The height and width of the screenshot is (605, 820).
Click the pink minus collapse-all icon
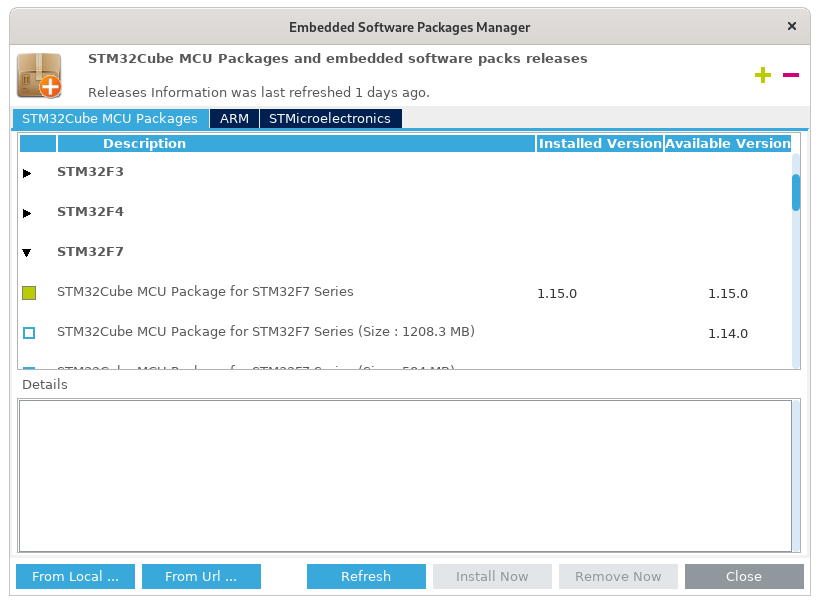tap(791, 75)
